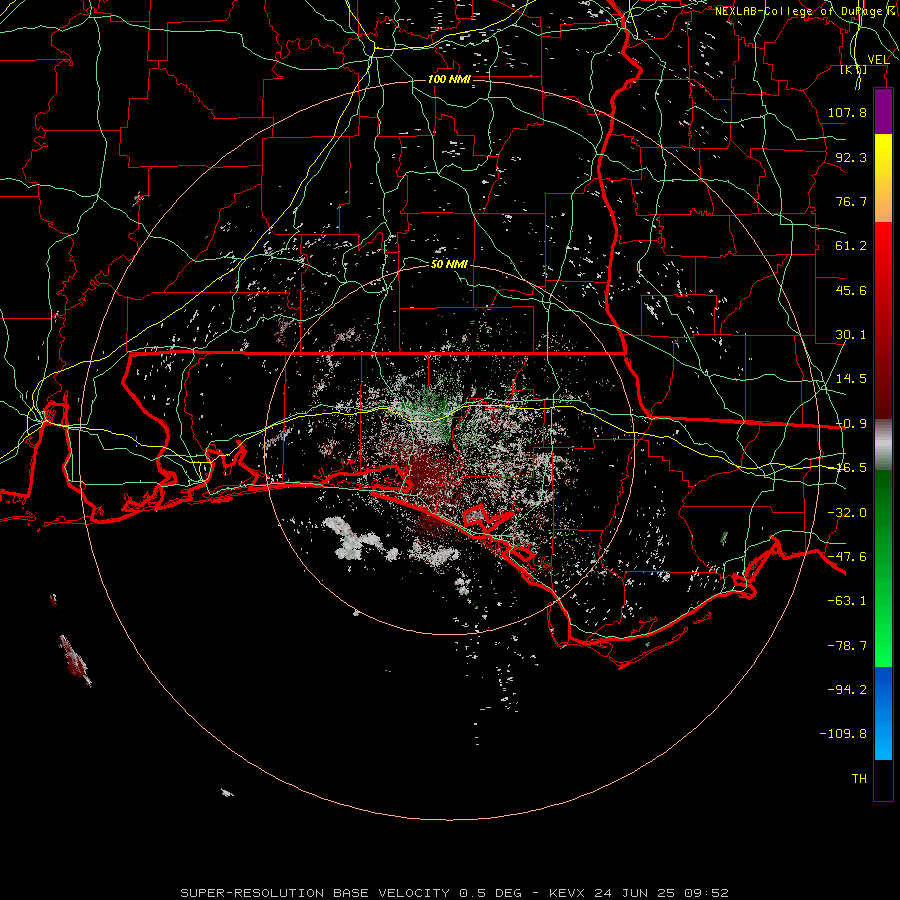
Task: Click the yellow-orange segment of the color bar
Action: (883, 178)
